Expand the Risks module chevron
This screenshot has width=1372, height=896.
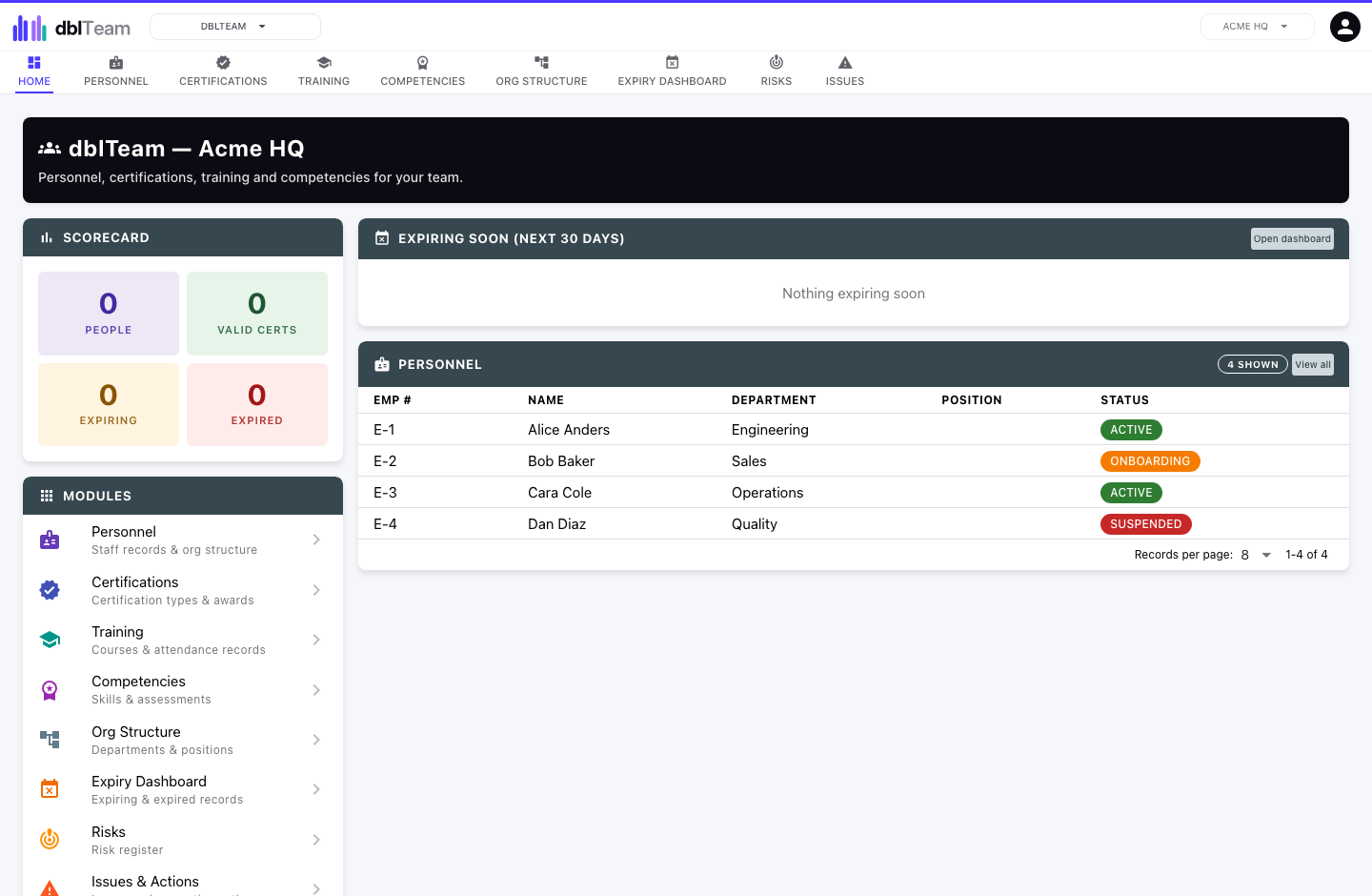(x=316, y=840)
